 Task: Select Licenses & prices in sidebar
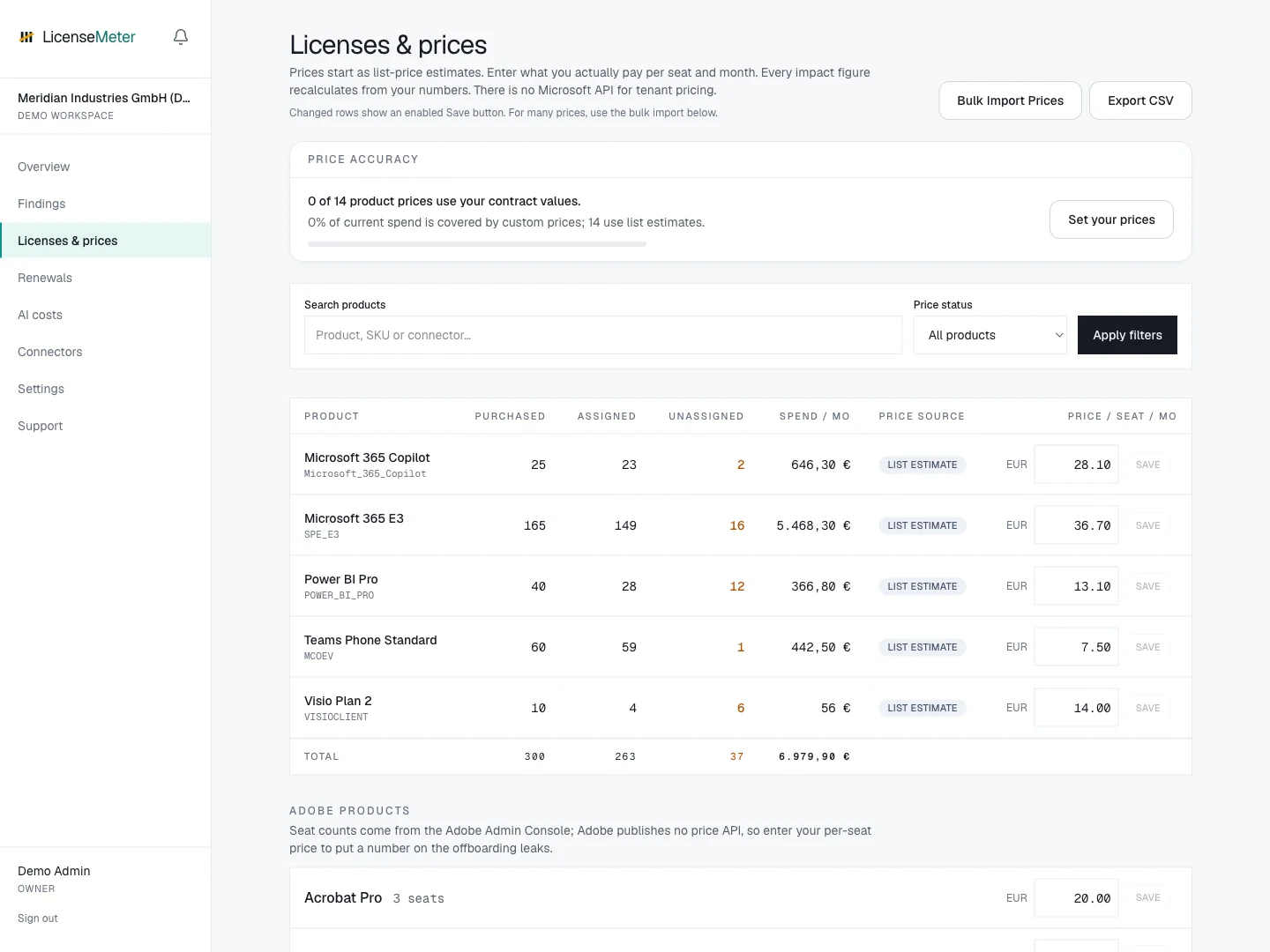click(106, 241)
